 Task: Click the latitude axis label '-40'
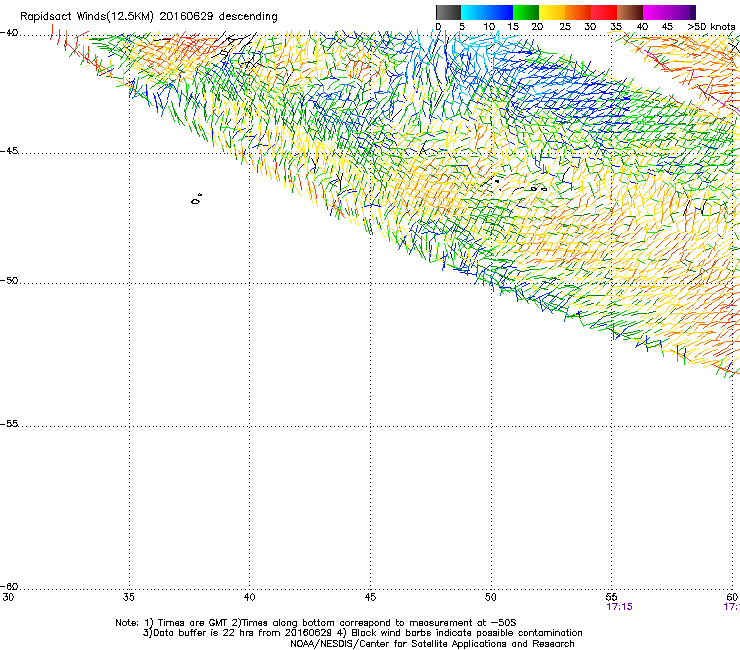(x=9, y=33)
